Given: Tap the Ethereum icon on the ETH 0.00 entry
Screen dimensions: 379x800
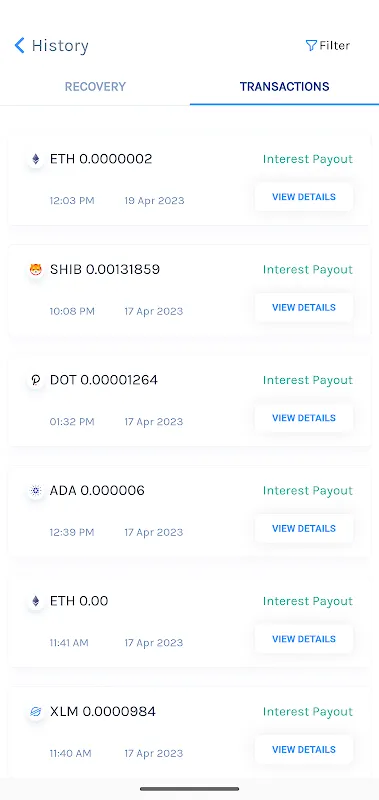Looking at the screenshot, I should pos(36,601).
